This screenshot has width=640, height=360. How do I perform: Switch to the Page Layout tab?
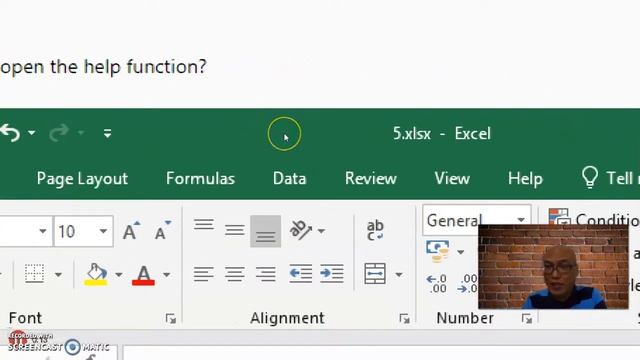[82, 179]
